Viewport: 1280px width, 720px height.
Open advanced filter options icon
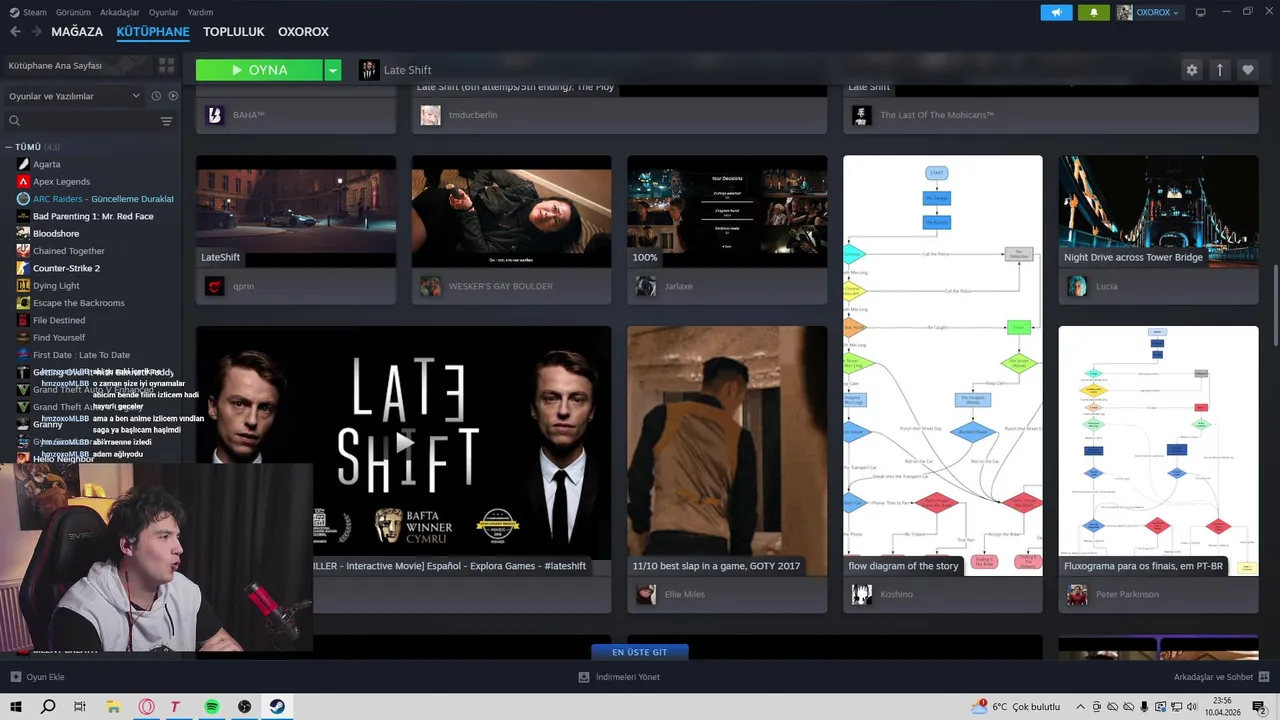point(166,121)
